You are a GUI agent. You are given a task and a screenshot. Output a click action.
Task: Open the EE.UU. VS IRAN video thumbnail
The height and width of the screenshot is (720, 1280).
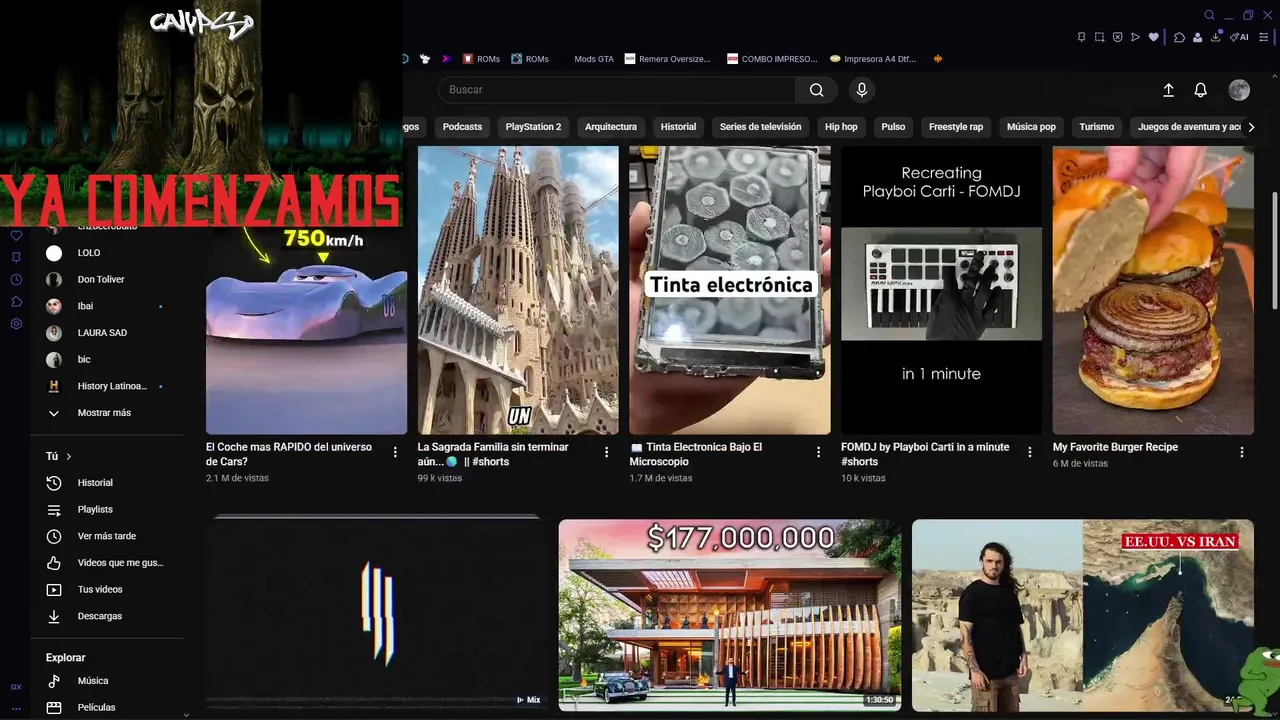[1083, 615]
